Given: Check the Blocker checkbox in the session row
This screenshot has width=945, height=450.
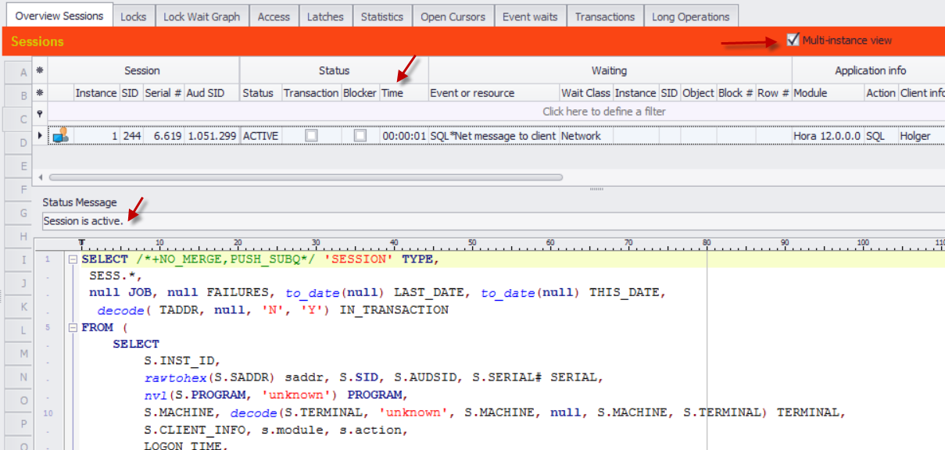Looking at the screenshot, I should 359,135.
